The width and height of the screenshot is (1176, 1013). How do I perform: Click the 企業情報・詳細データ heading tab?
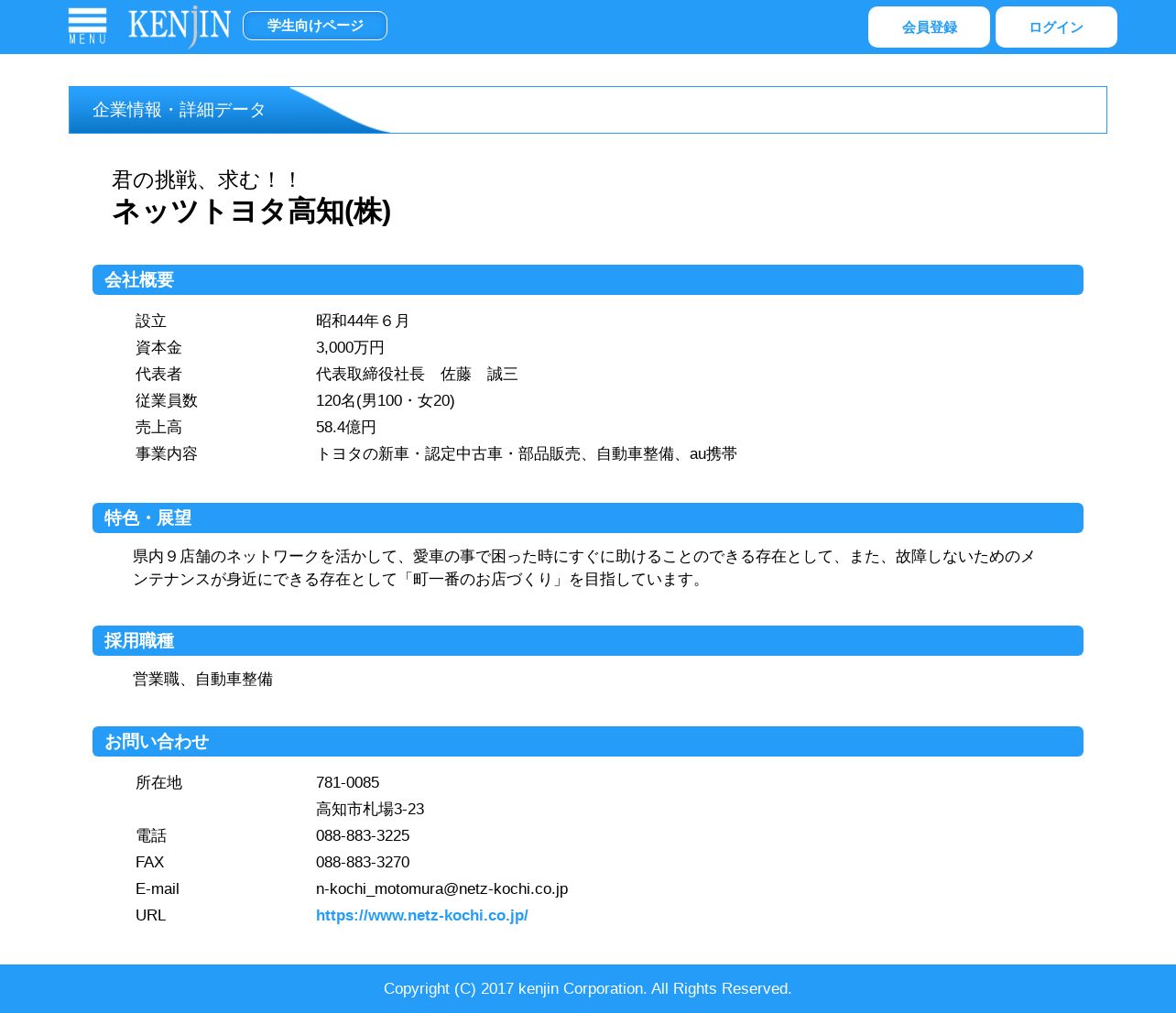pyautogui.click(x=180, y=110)
